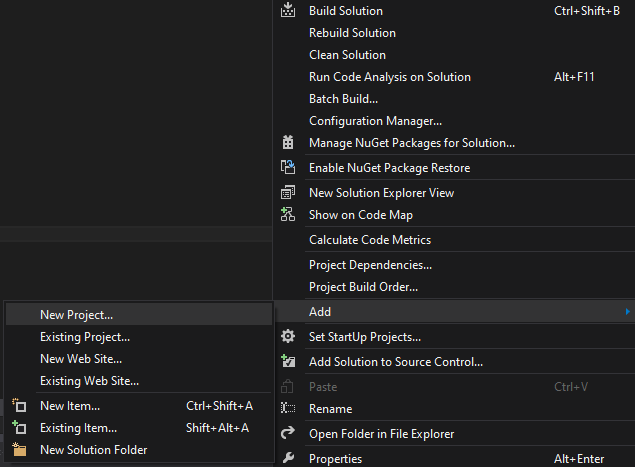Image resolution: width=635 pixels, height=467 pixels.
Task: Click the New Solution Folder icon
Action: (x=19, y=449)
